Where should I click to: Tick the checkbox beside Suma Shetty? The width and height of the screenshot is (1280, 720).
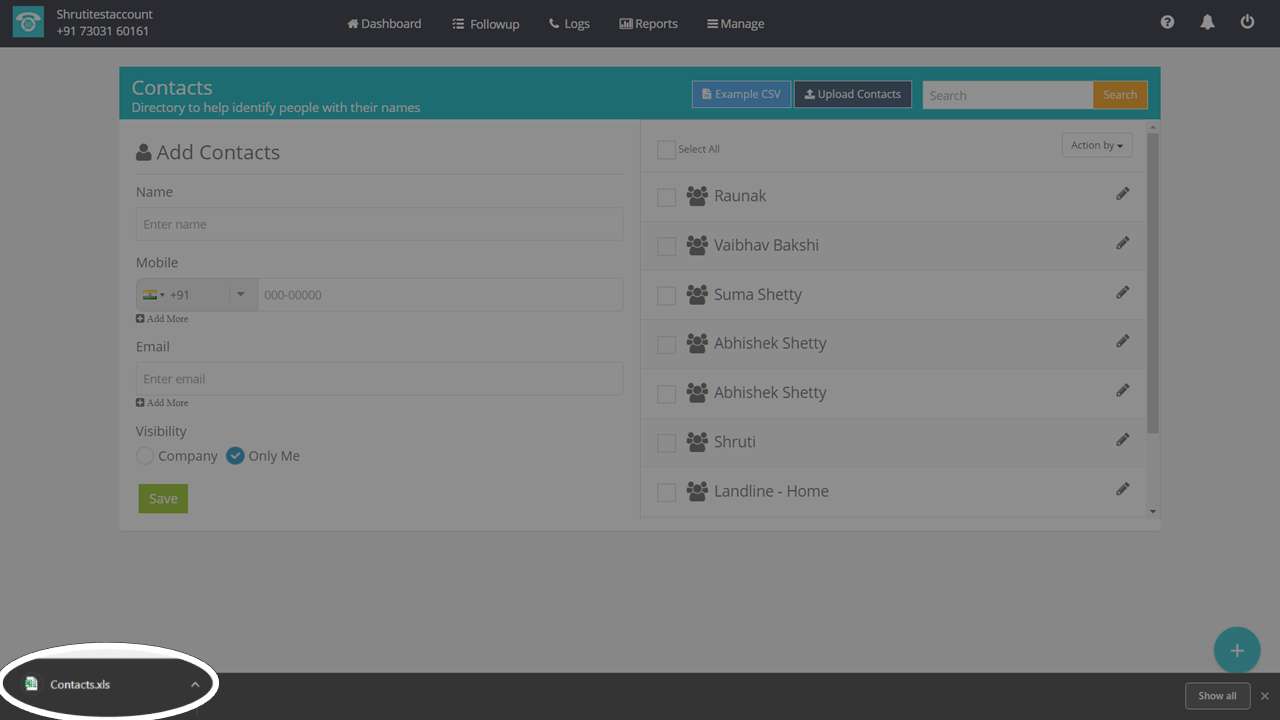pos(666,296)
